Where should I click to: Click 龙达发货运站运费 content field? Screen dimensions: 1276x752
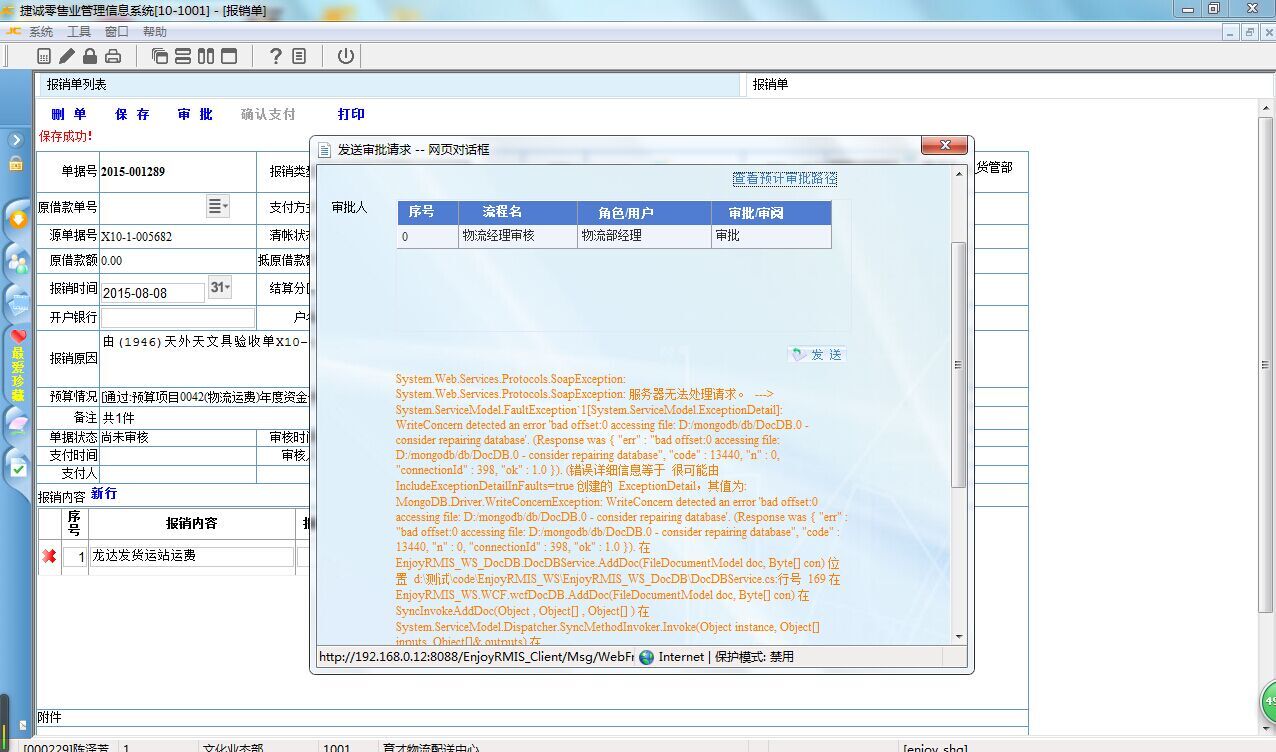pyautogui.click(x=193, y=556)
